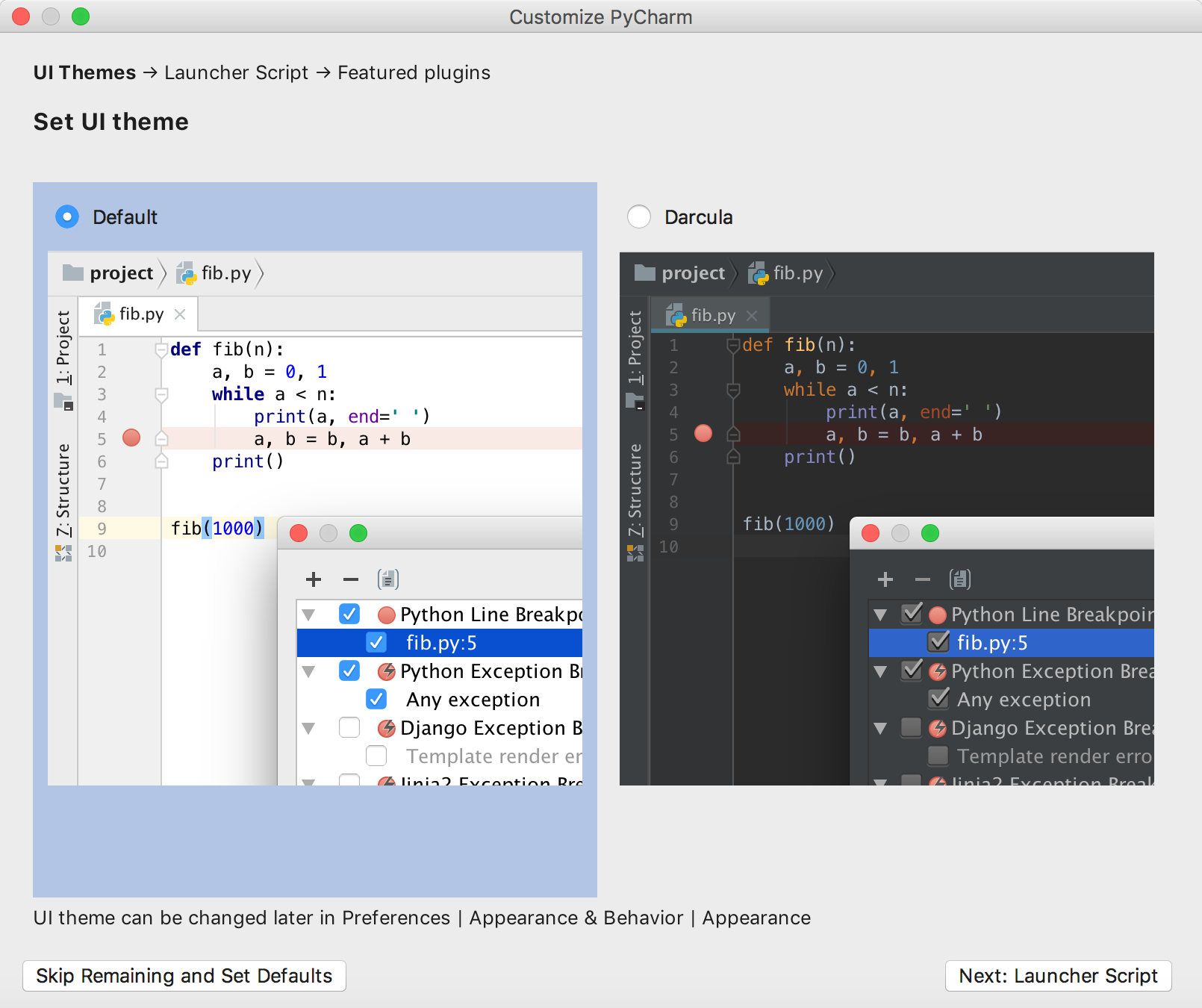Expand Django Exception tree arrow in Default preview

pos(308,729)
